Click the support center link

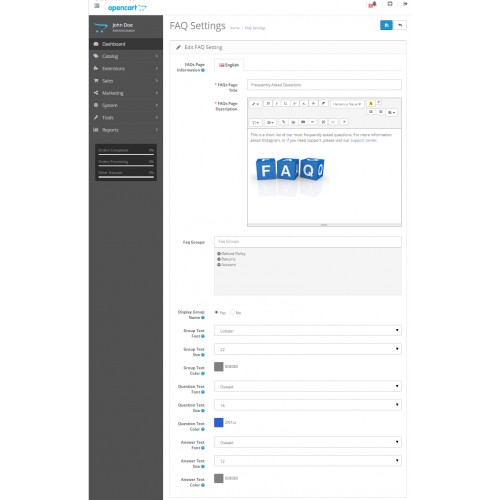(x=363, y=140)
